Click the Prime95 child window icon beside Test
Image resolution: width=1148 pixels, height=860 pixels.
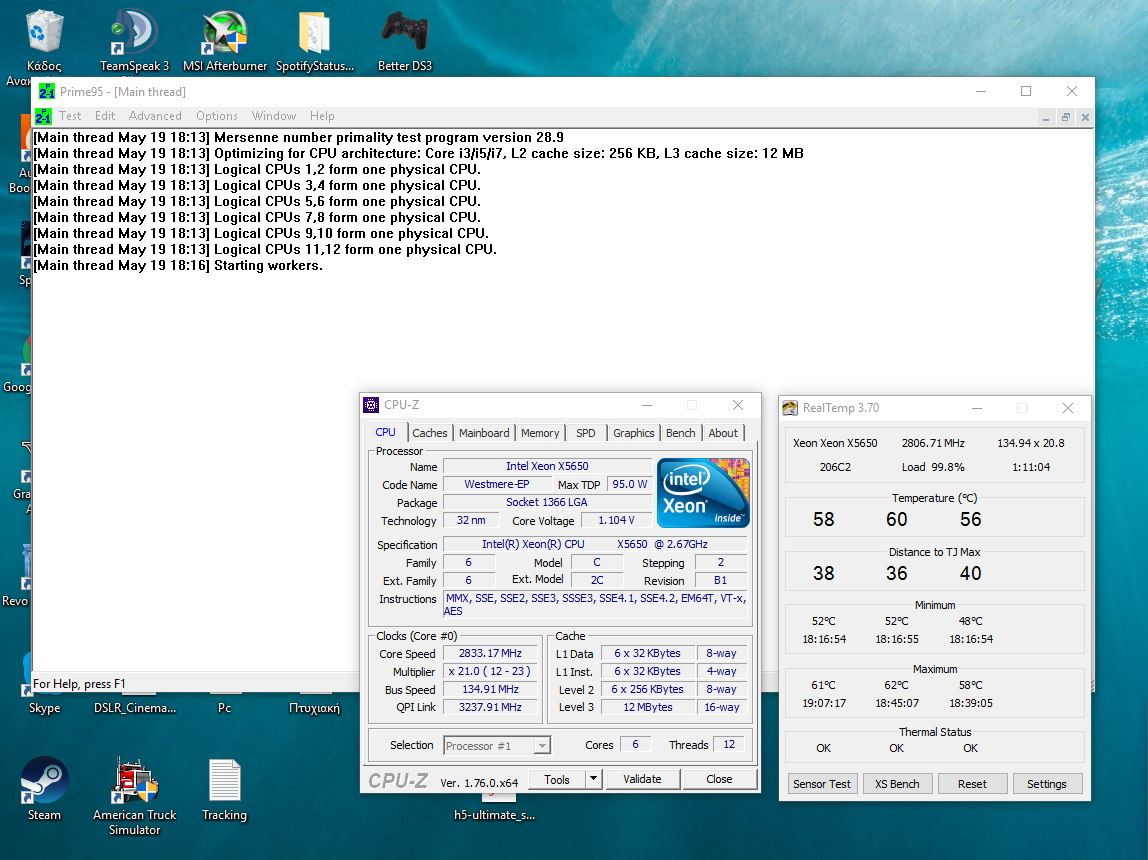click(43, 116)
